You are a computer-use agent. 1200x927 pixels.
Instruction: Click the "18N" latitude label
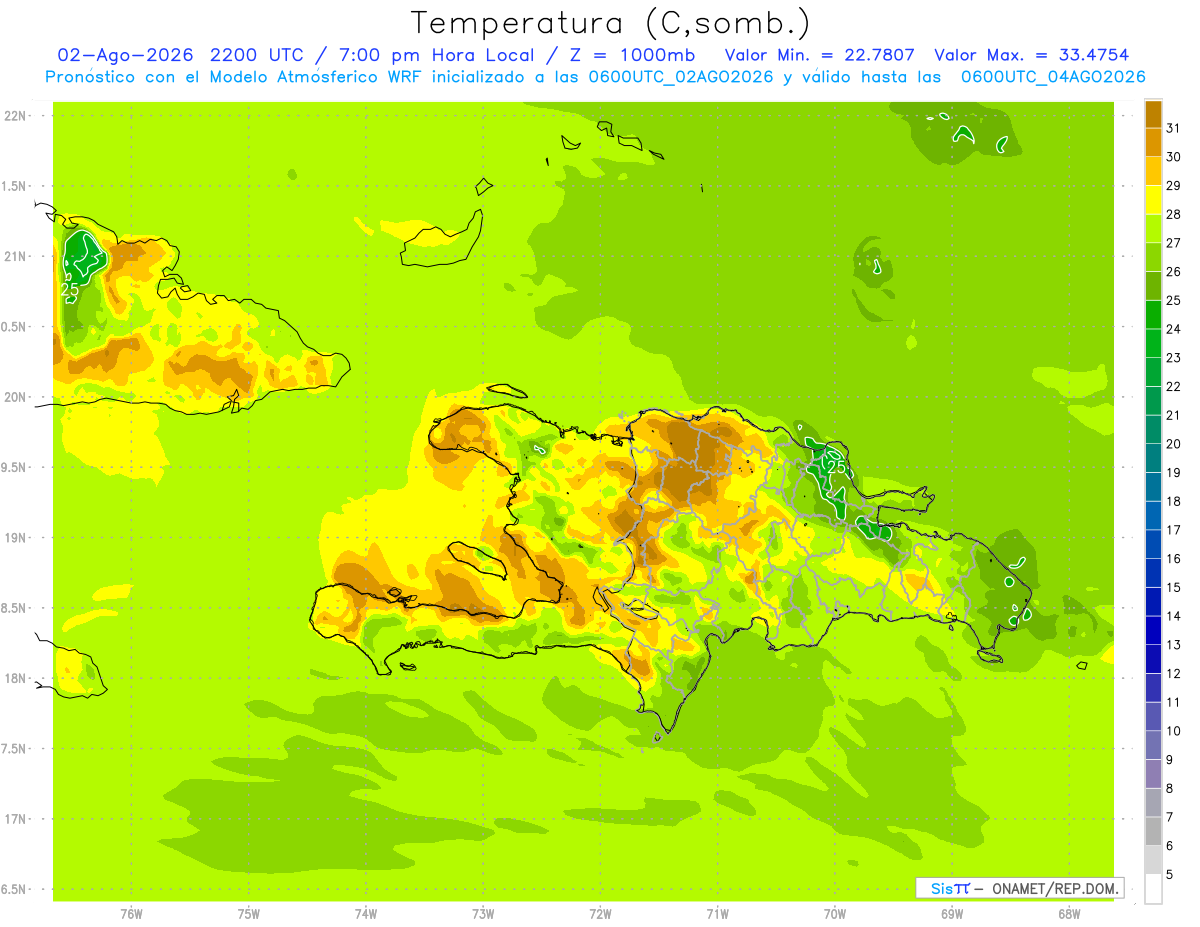tap(15, 678)
